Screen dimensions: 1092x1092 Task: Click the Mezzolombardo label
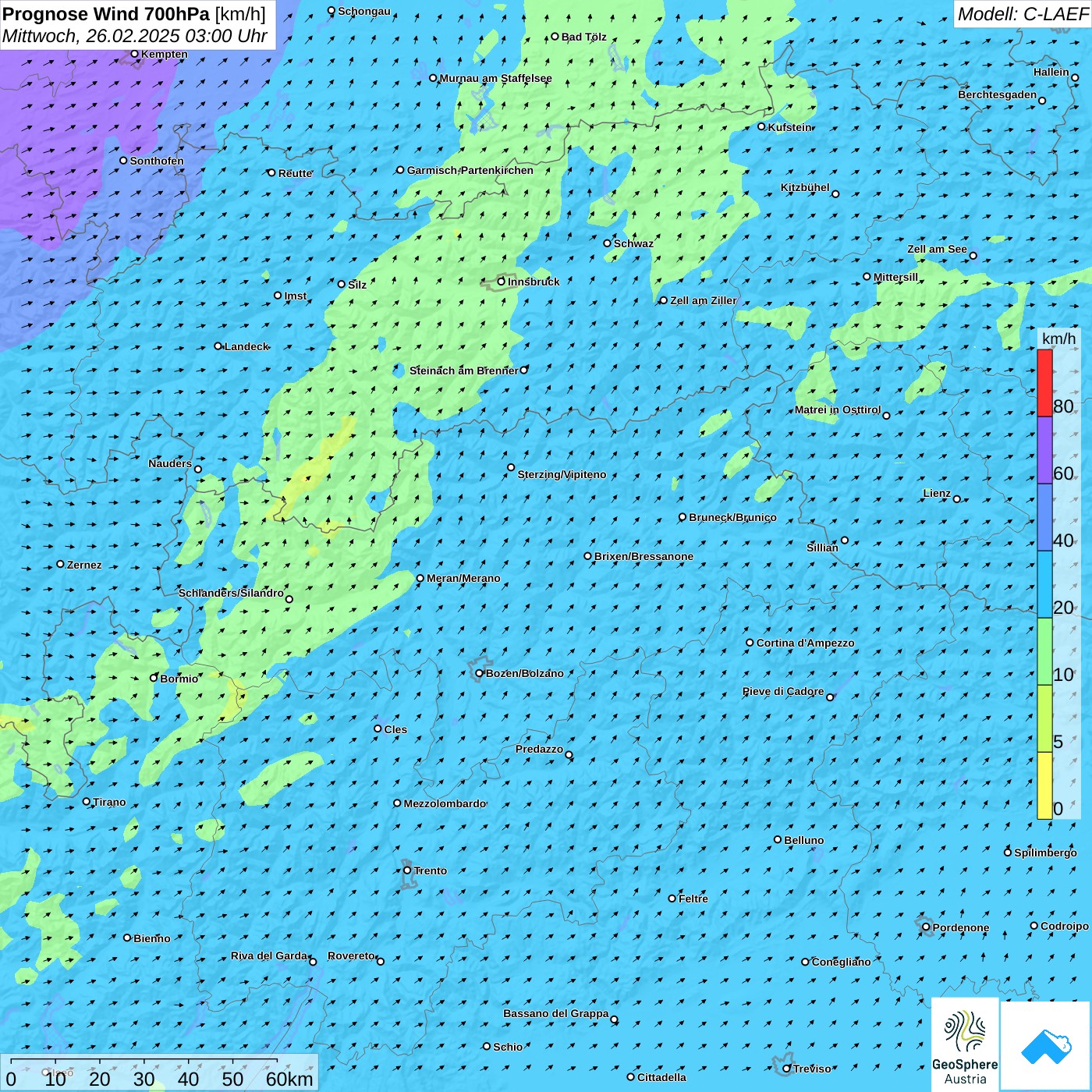(x=445, y=803)
